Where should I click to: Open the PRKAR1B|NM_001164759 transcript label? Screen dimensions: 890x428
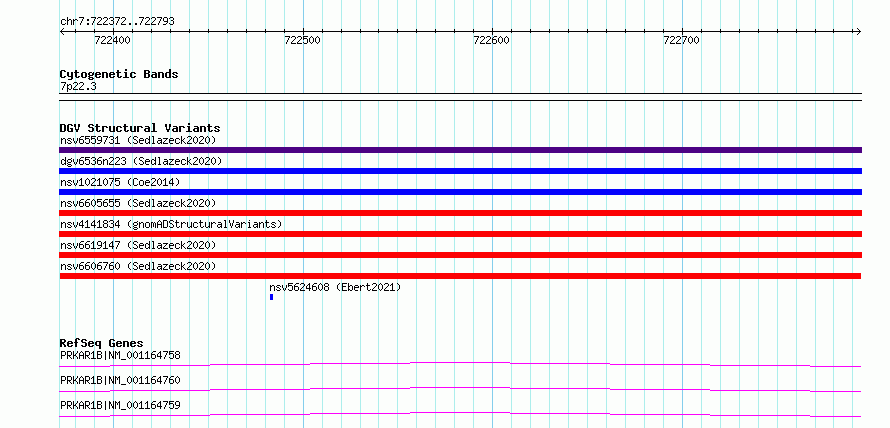click(x=120, y=405)
